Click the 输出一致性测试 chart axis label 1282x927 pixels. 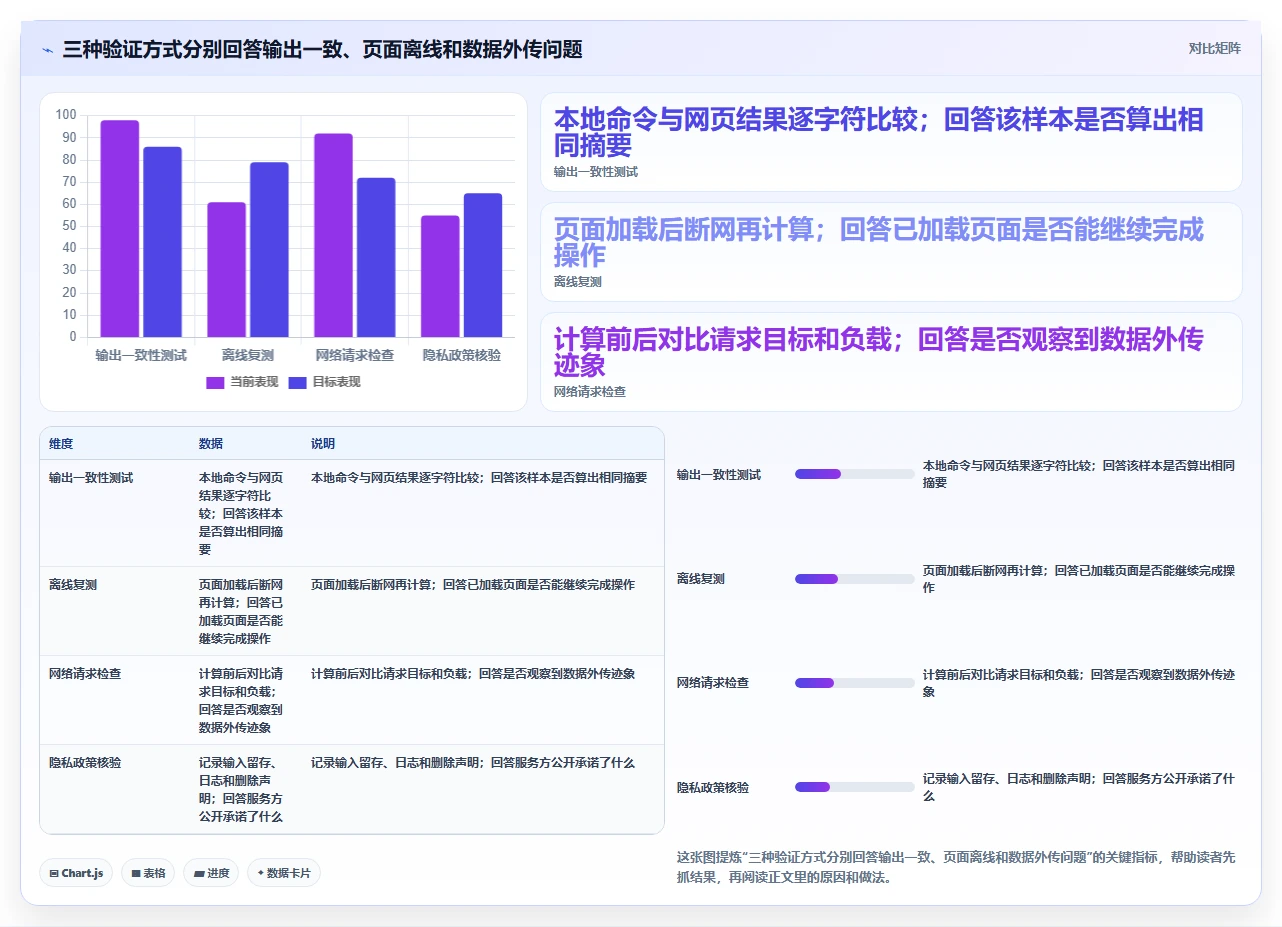click(x=141, y=355)
